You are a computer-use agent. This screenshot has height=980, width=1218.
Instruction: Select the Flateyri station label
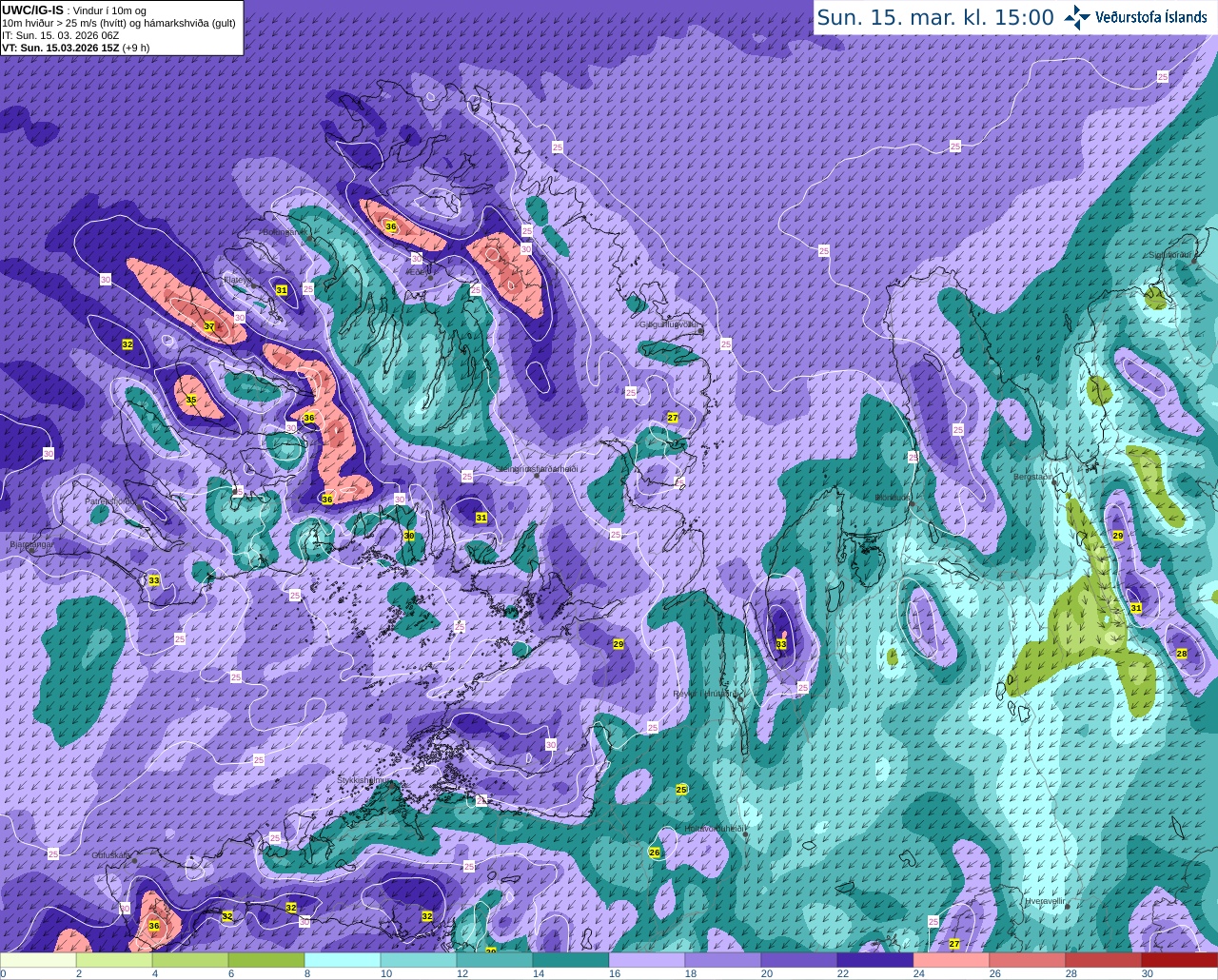pos(236,280)
